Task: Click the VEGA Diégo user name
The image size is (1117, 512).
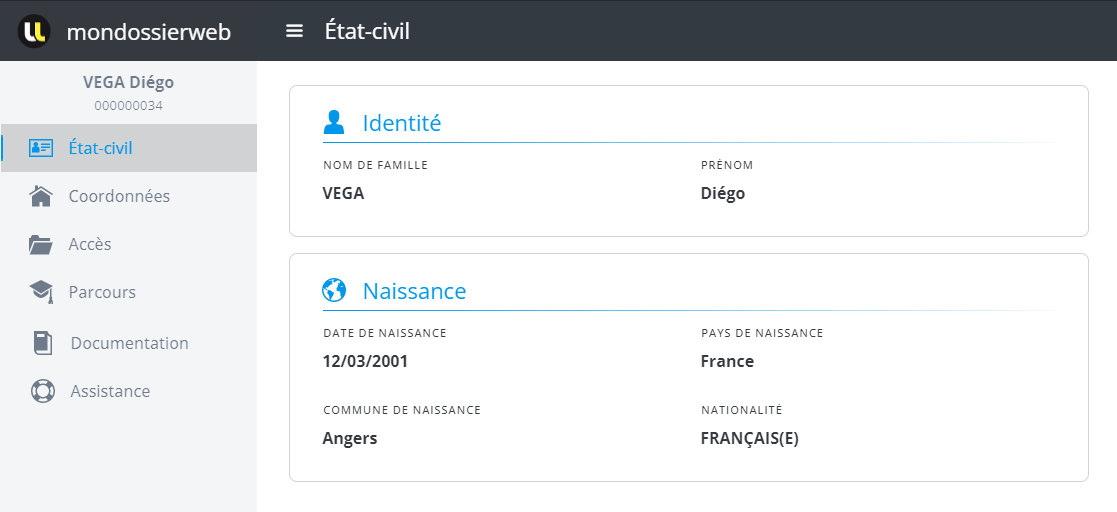Action: pyautogui.click(x=128, y=82)
